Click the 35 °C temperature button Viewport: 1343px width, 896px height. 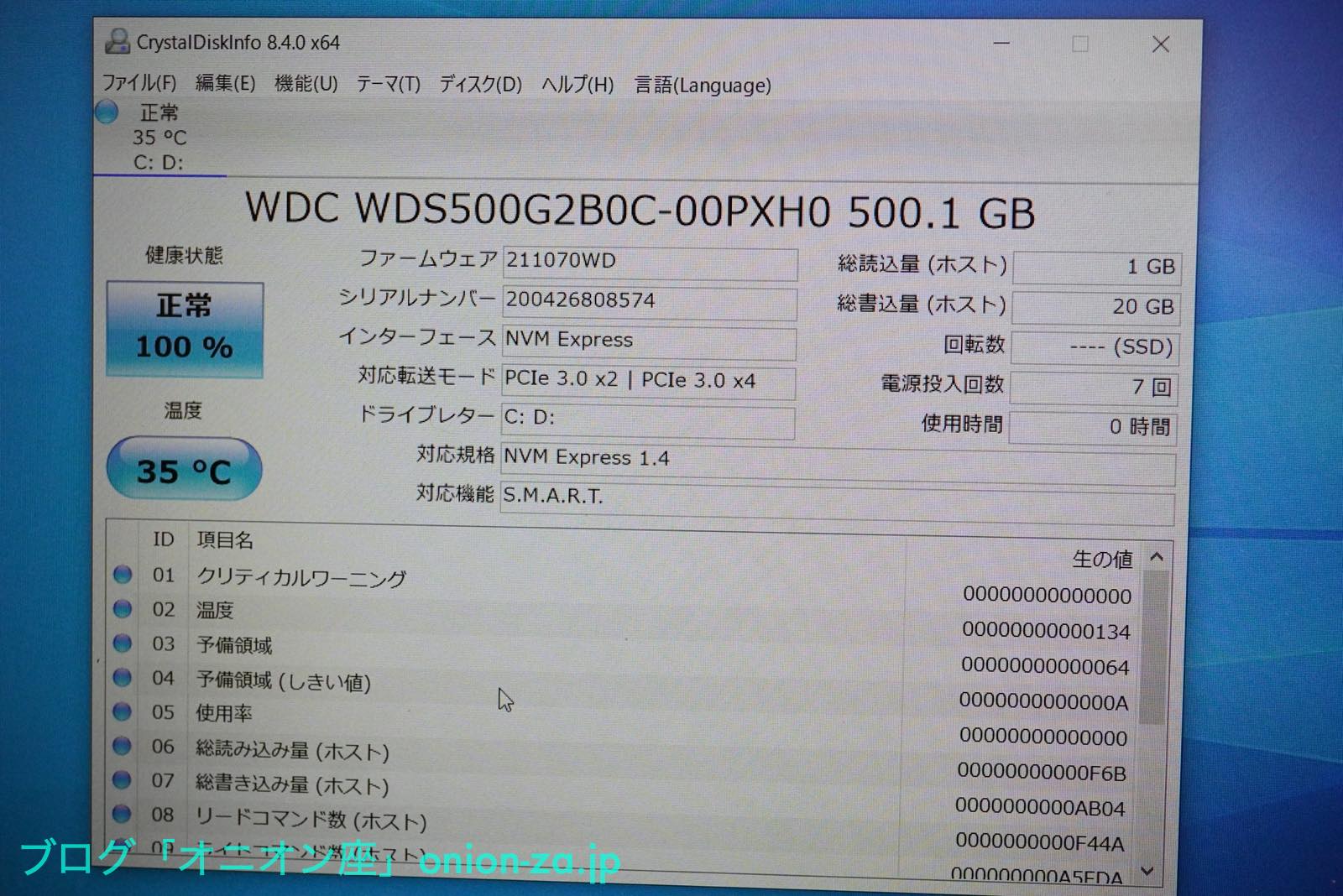[185, 470]
